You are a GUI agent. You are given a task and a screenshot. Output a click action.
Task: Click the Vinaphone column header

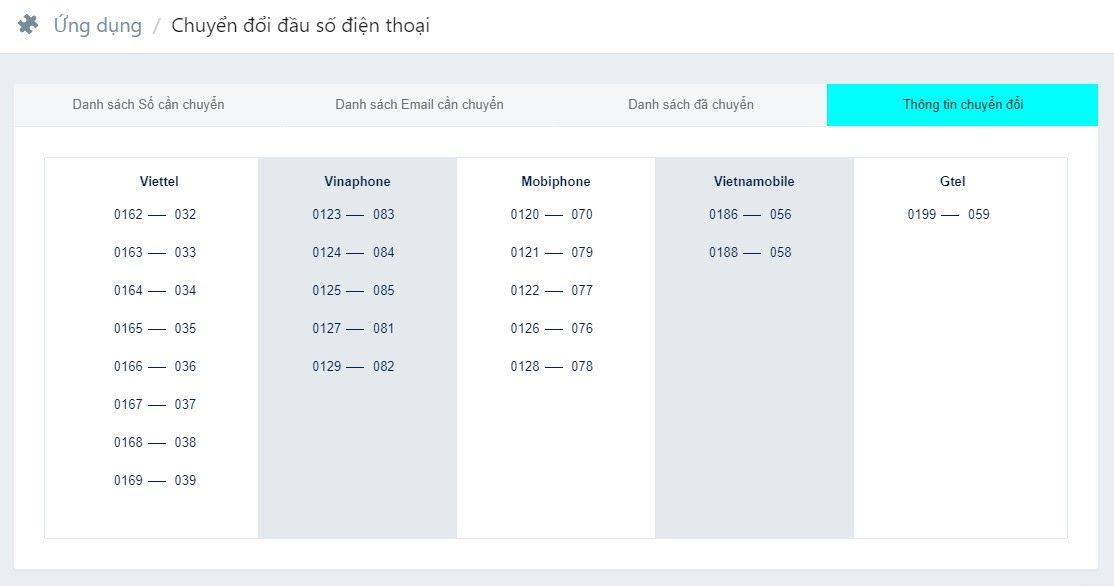point(357,182)
